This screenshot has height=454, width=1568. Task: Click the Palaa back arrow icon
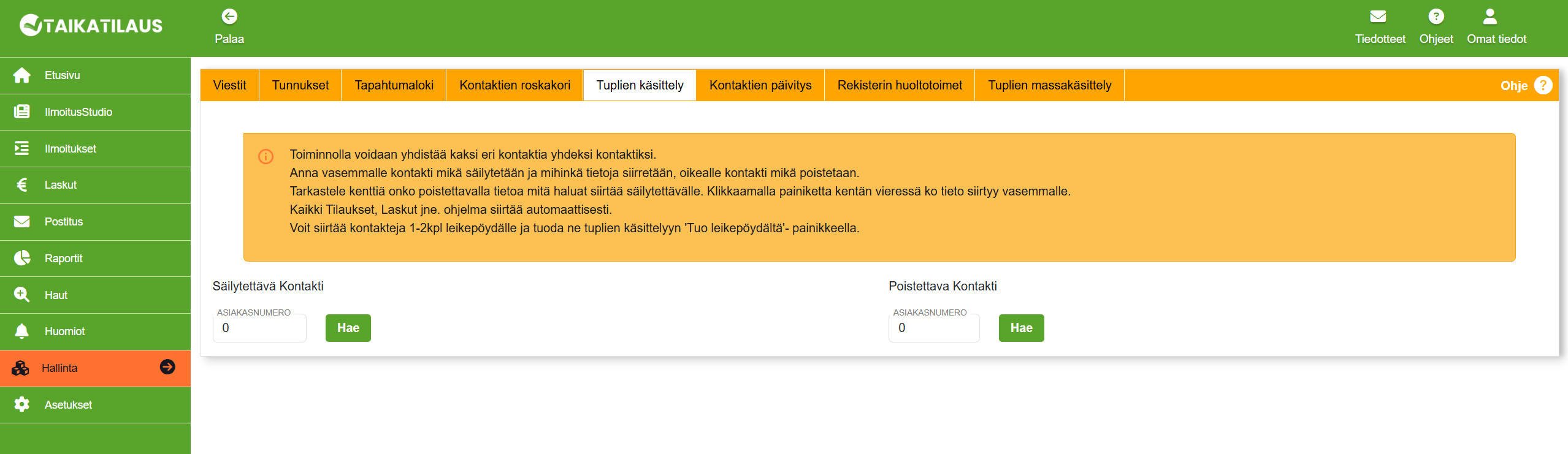229,17
